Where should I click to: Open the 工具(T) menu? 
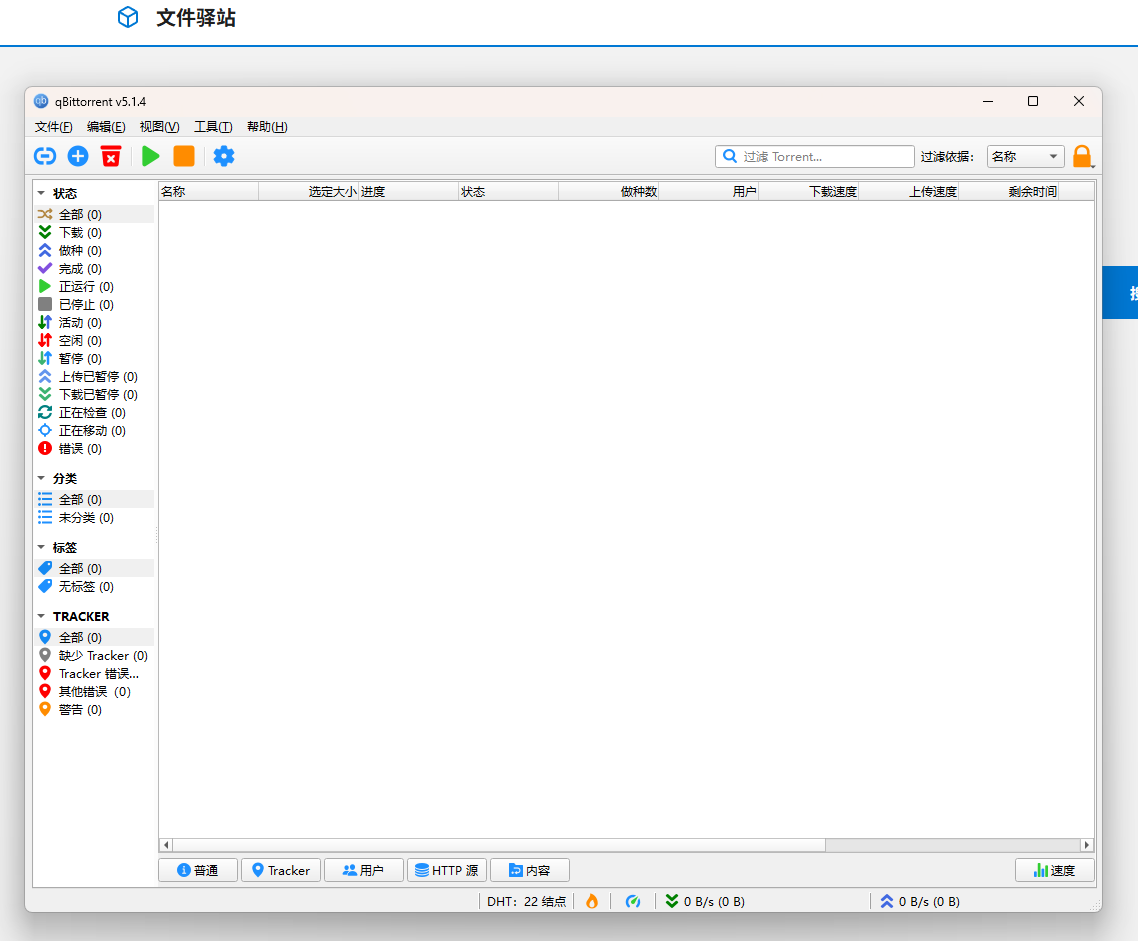213,127
